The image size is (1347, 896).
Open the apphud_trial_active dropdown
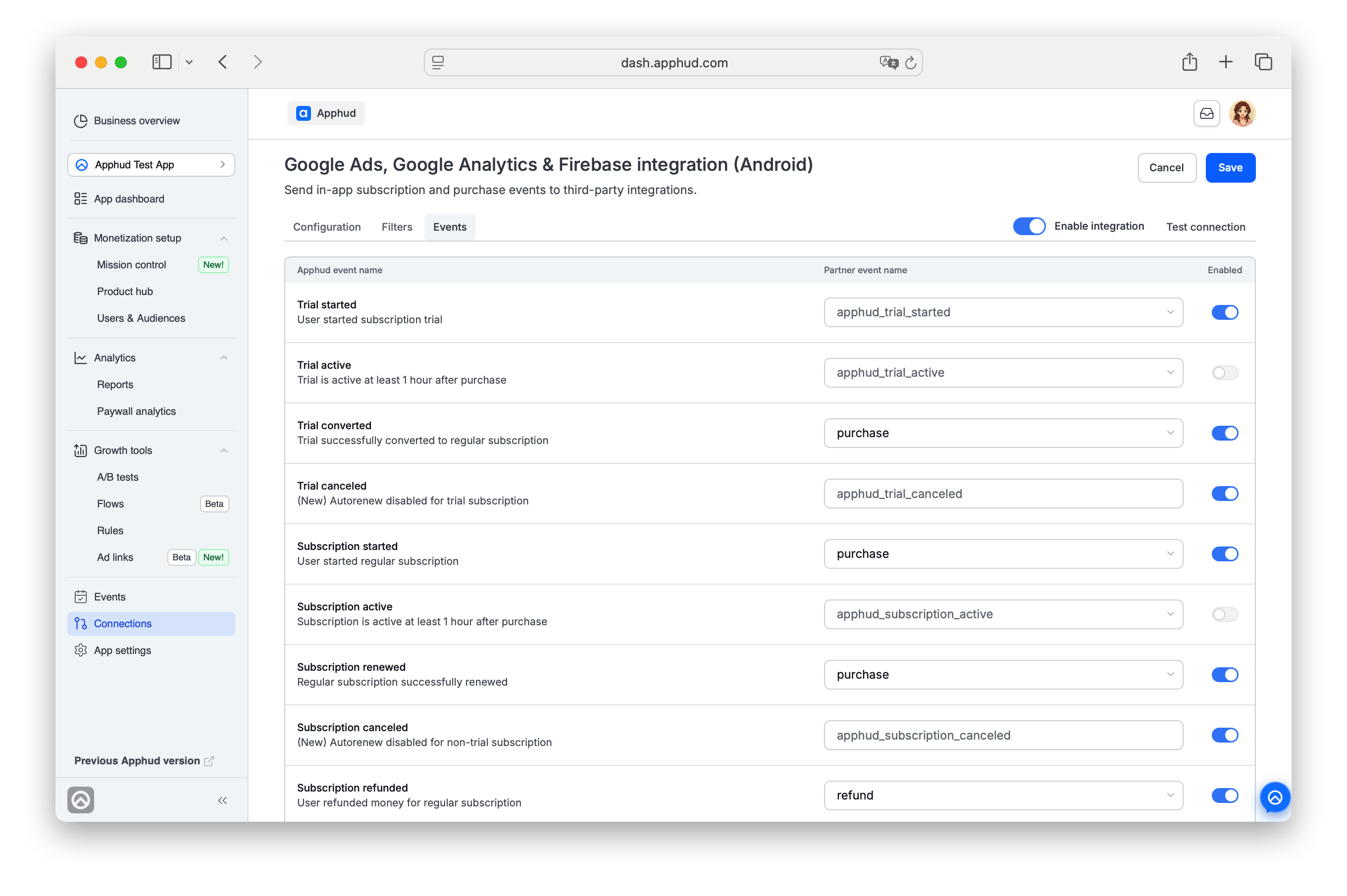click(x=1003, y=373)
